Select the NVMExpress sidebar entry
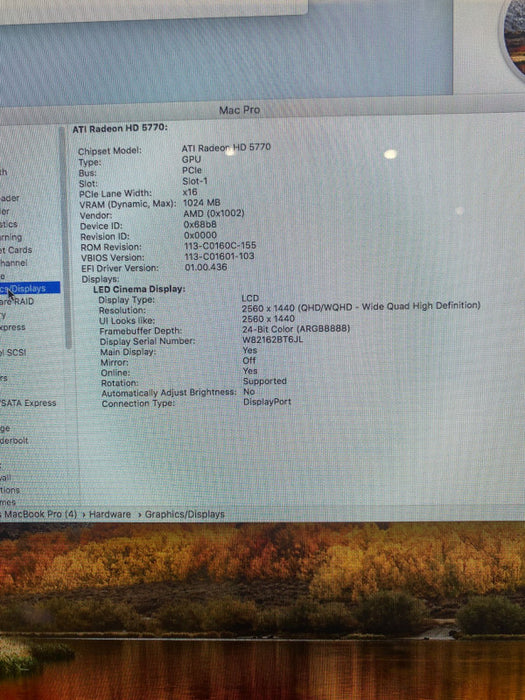Screen dimensions: 525x700 (12, 327)
